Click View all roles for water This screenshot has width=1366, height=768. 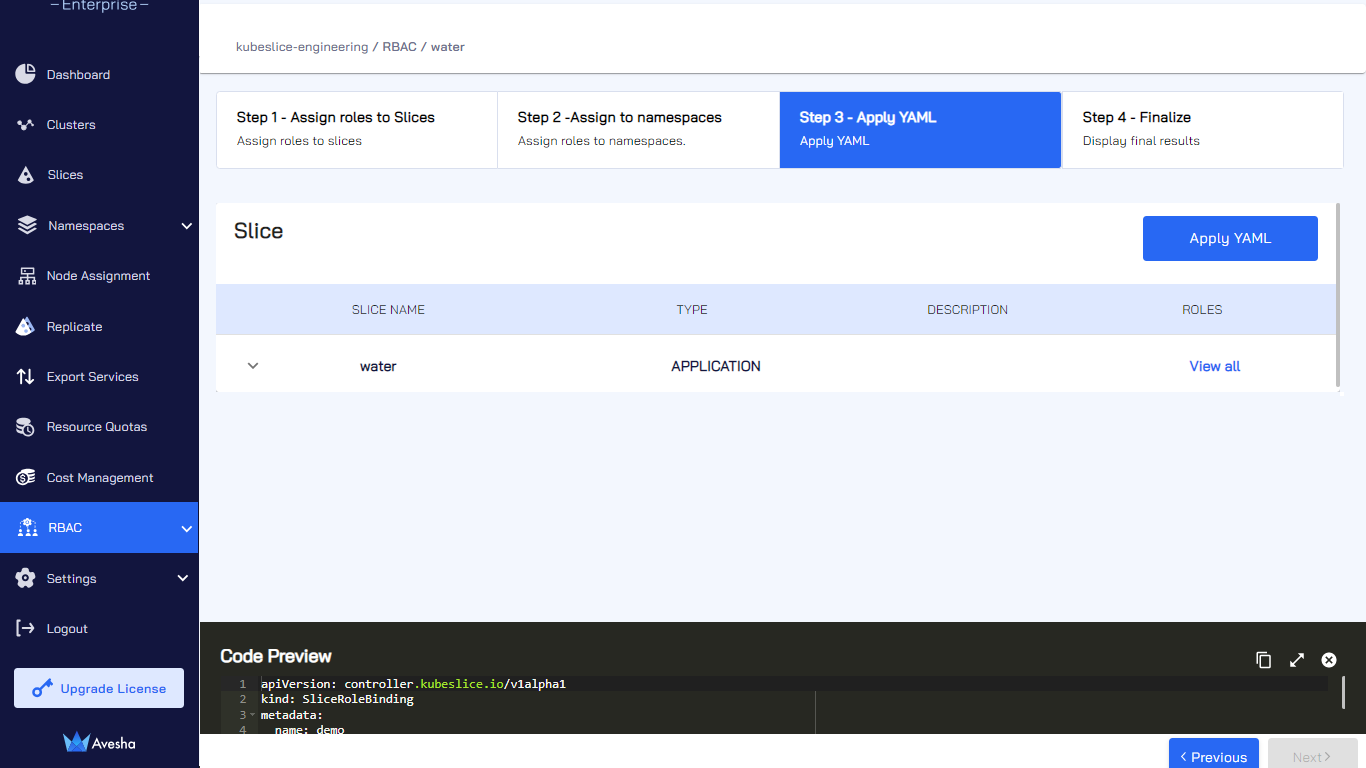(x=1214, y=366)
